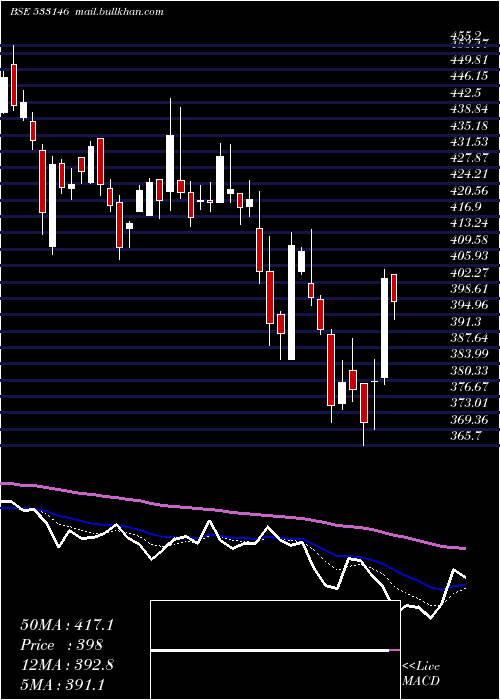This screenshot has height=700, width=500.
Task: Click the 394.96 price axis label
Action: [469, 305]
